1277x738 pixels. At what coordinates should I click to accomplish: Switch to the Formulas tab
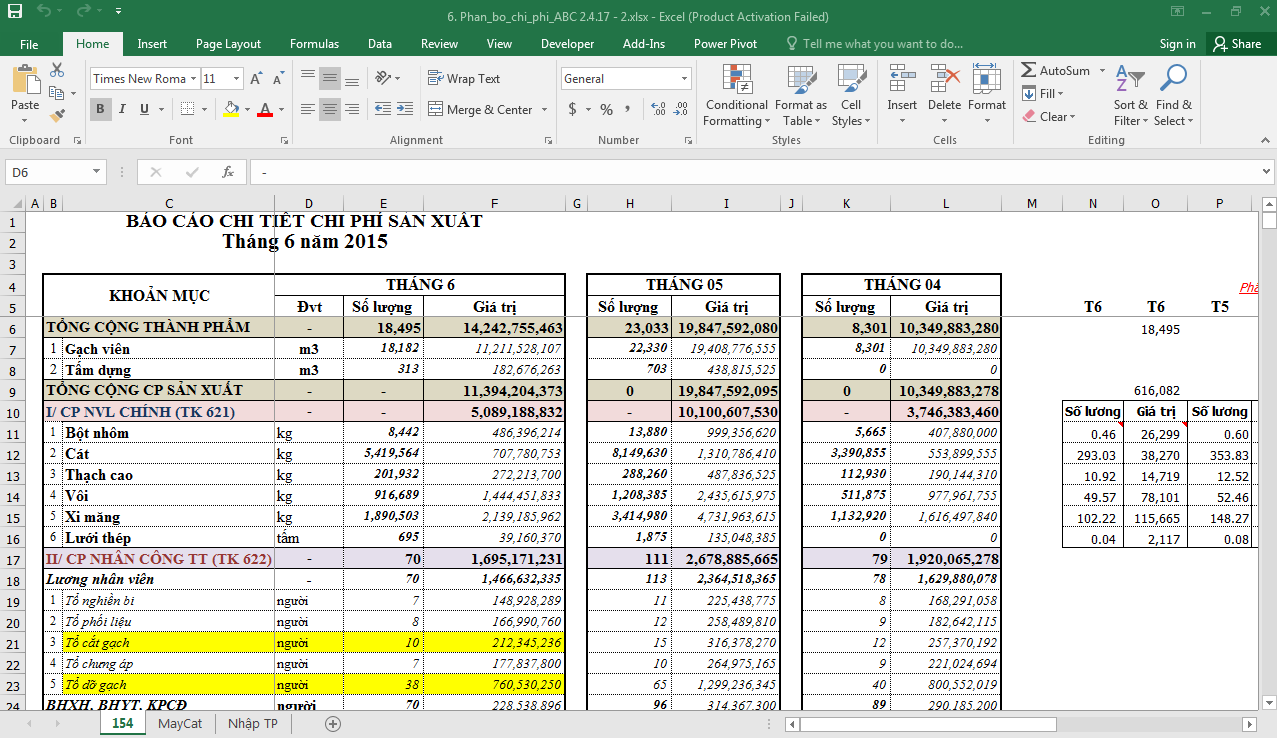point(314,44)
